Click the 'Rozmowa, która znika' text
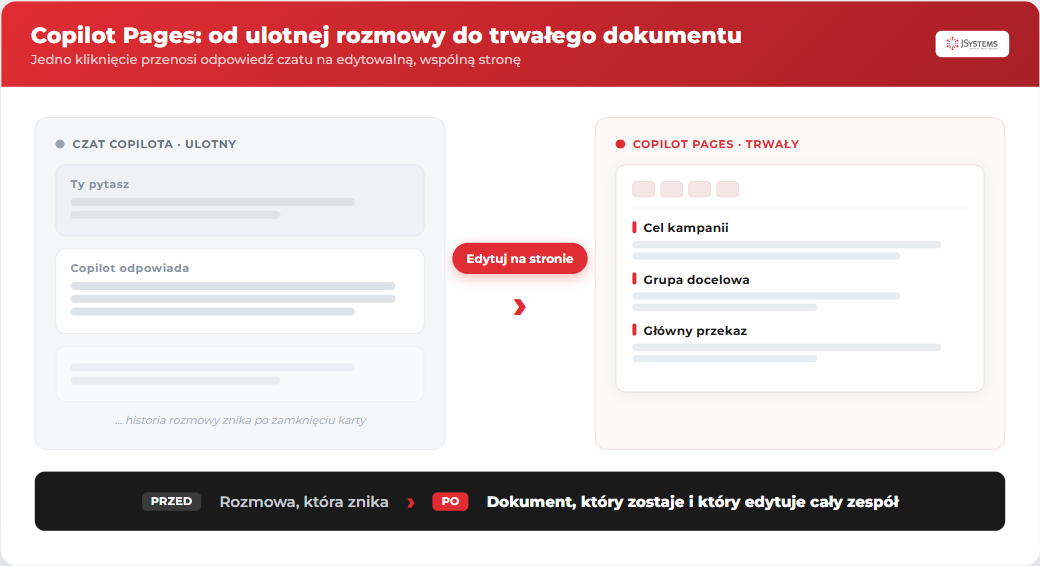The height and width of the screenshot is (566, 1040). click(304, 502)
